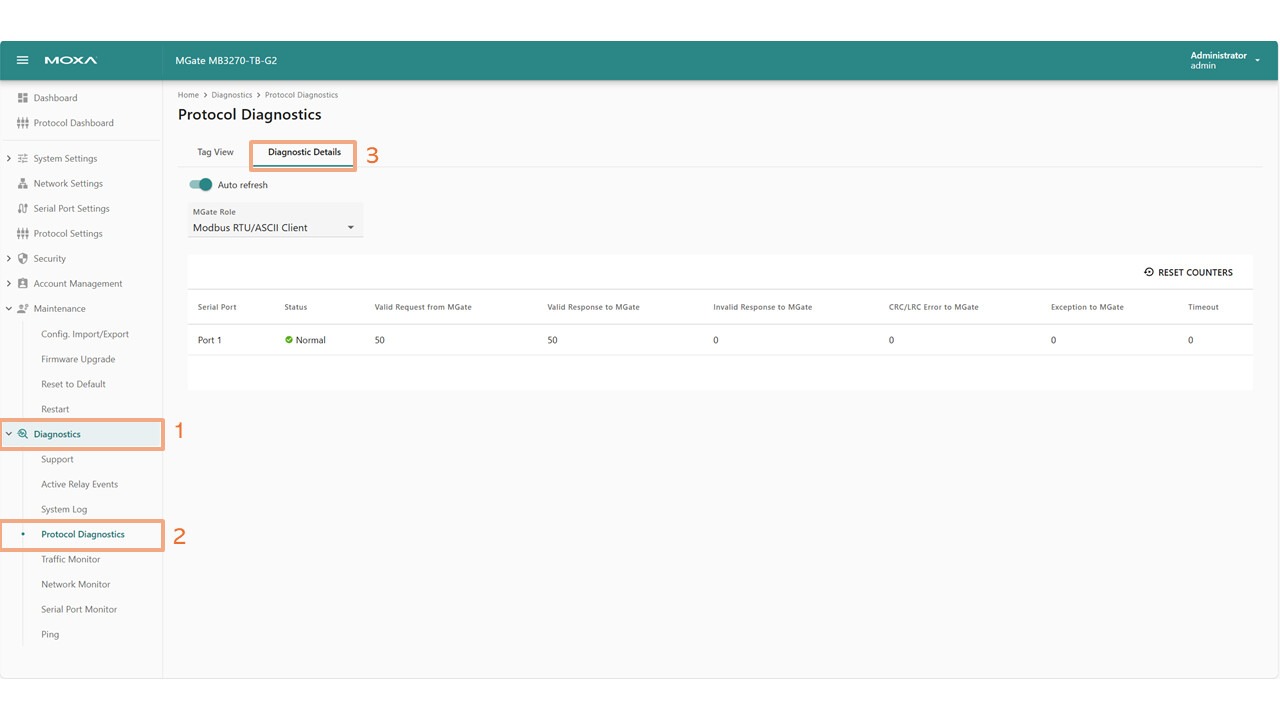Click the Serial Port Settings icon

23,209
